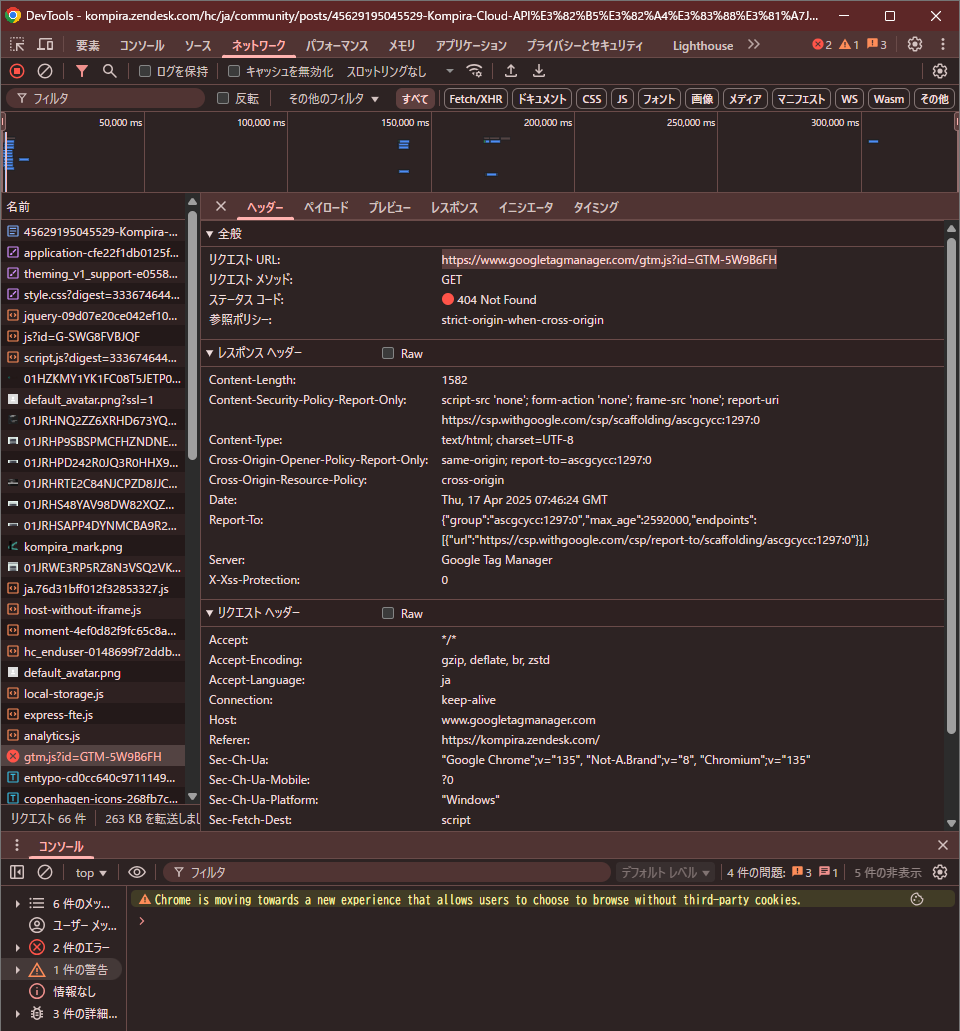Click the inspect element picker icon
The height and width of the screenshot is (1031, 960).
[x=17, y=45]
